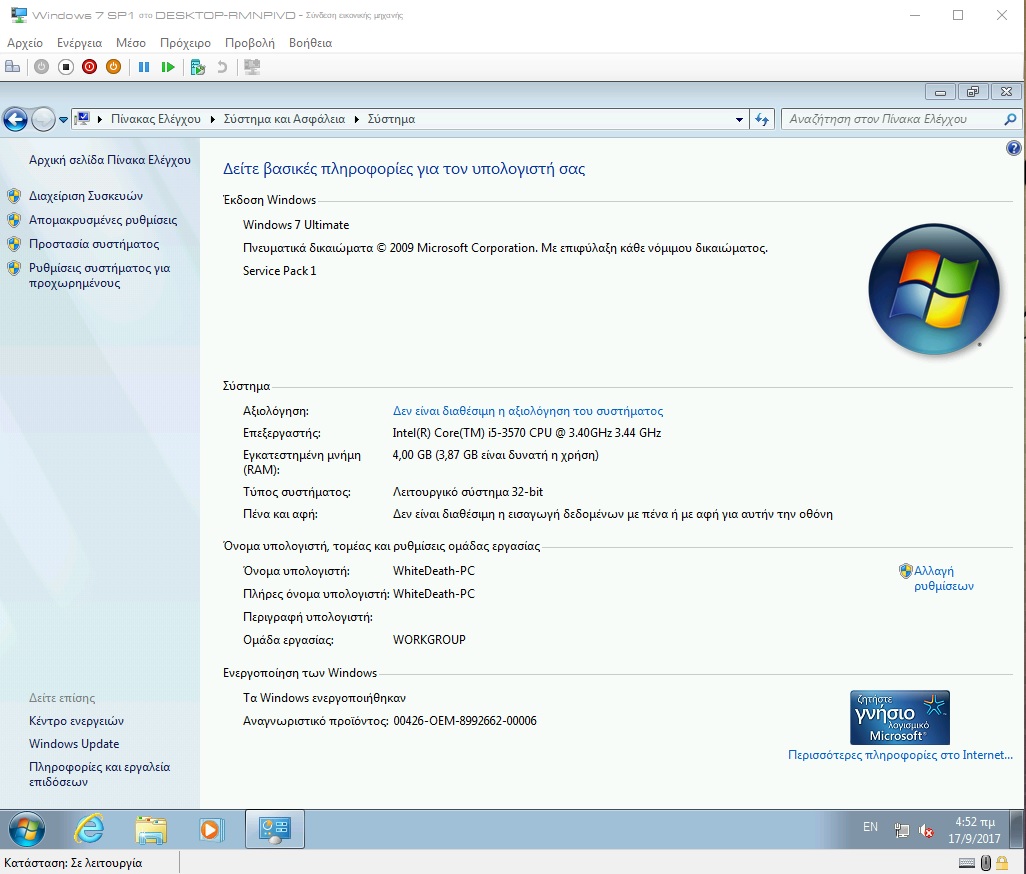Launch Windows Media Player from taskbar
The image size is (1026, 874).
coord(211,830)
